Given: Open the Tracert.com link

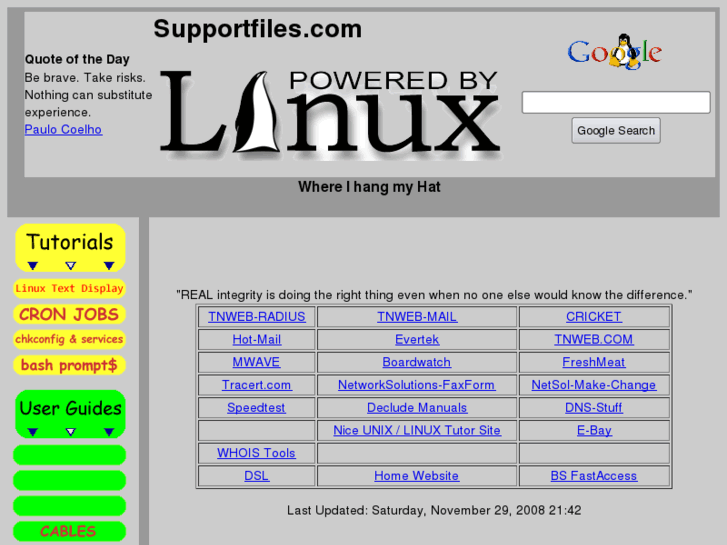Looking at the screenshot, I should click(x=256, y=385).
